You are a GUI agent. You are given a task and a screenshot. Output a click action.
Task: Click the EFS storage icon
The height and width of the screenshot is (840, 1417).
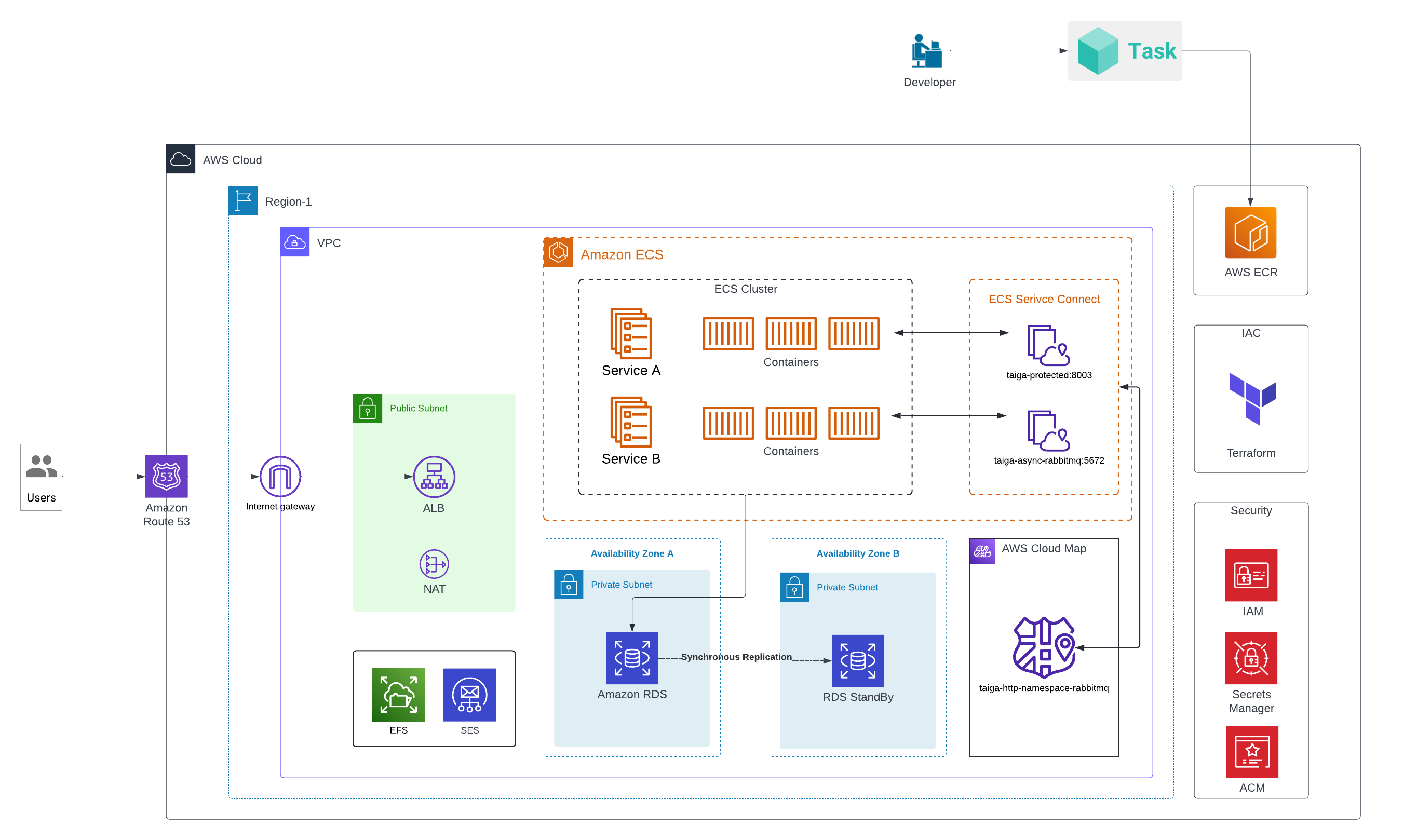(x=399, y=695)
